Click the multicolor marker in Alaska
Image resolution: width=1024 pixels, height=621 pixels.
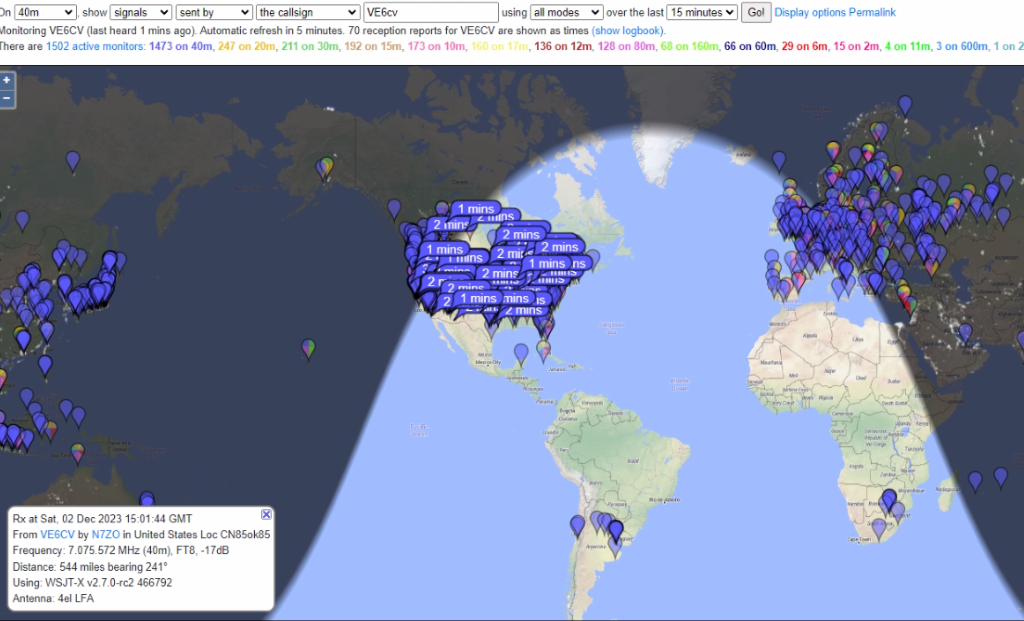coord(325,166)
